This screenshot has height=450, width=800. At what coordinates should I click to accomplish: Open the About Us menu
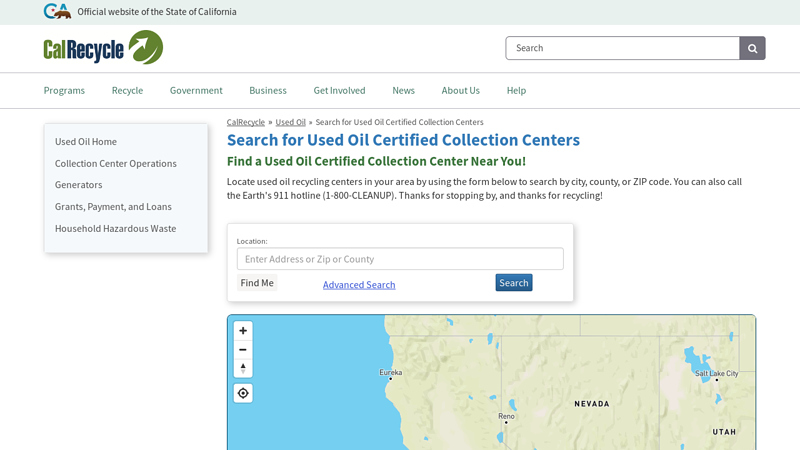(461, 90)
